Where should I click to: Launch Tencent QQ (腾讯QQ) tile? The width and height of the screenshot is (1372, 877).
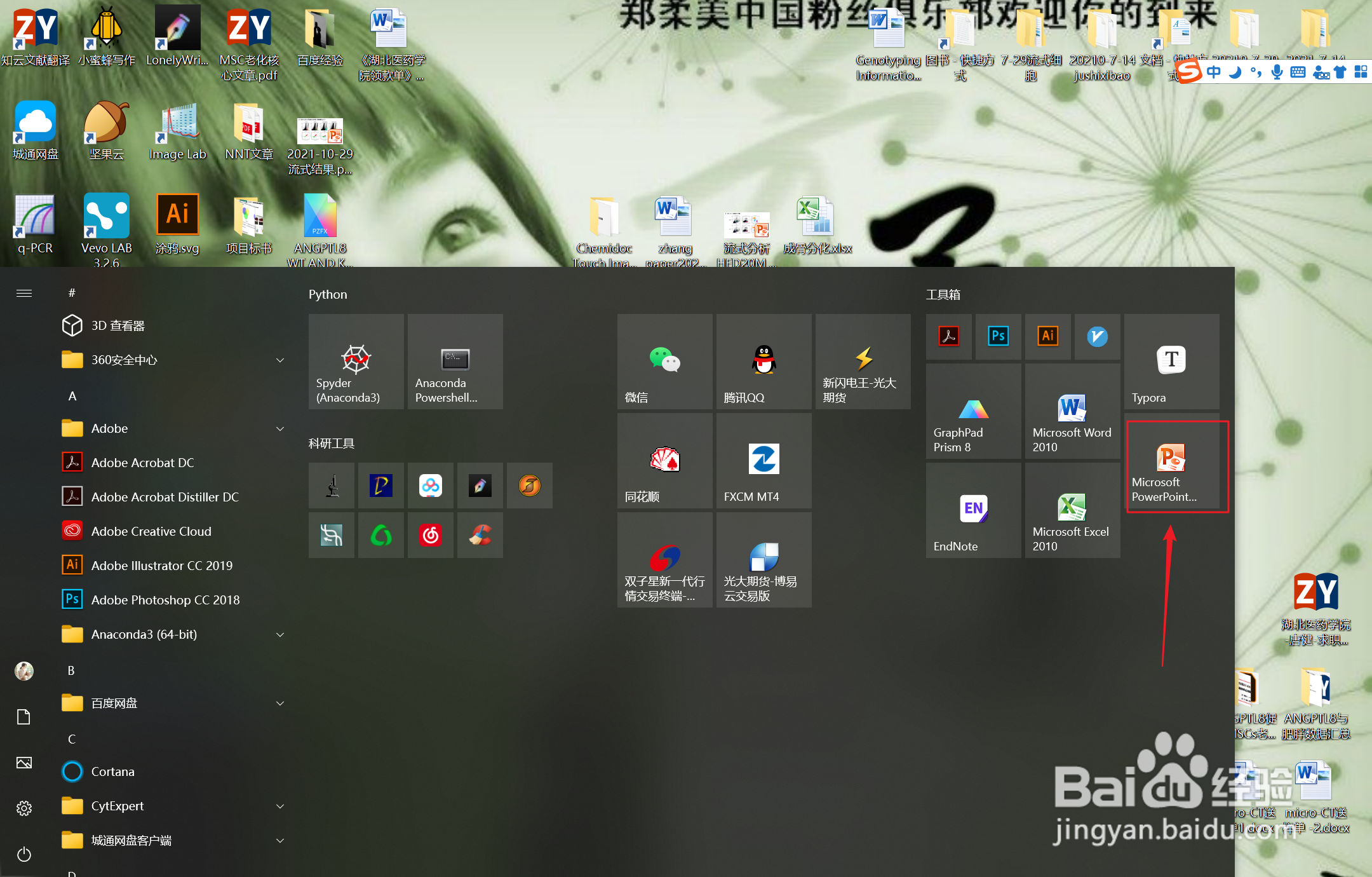[763, 362]
